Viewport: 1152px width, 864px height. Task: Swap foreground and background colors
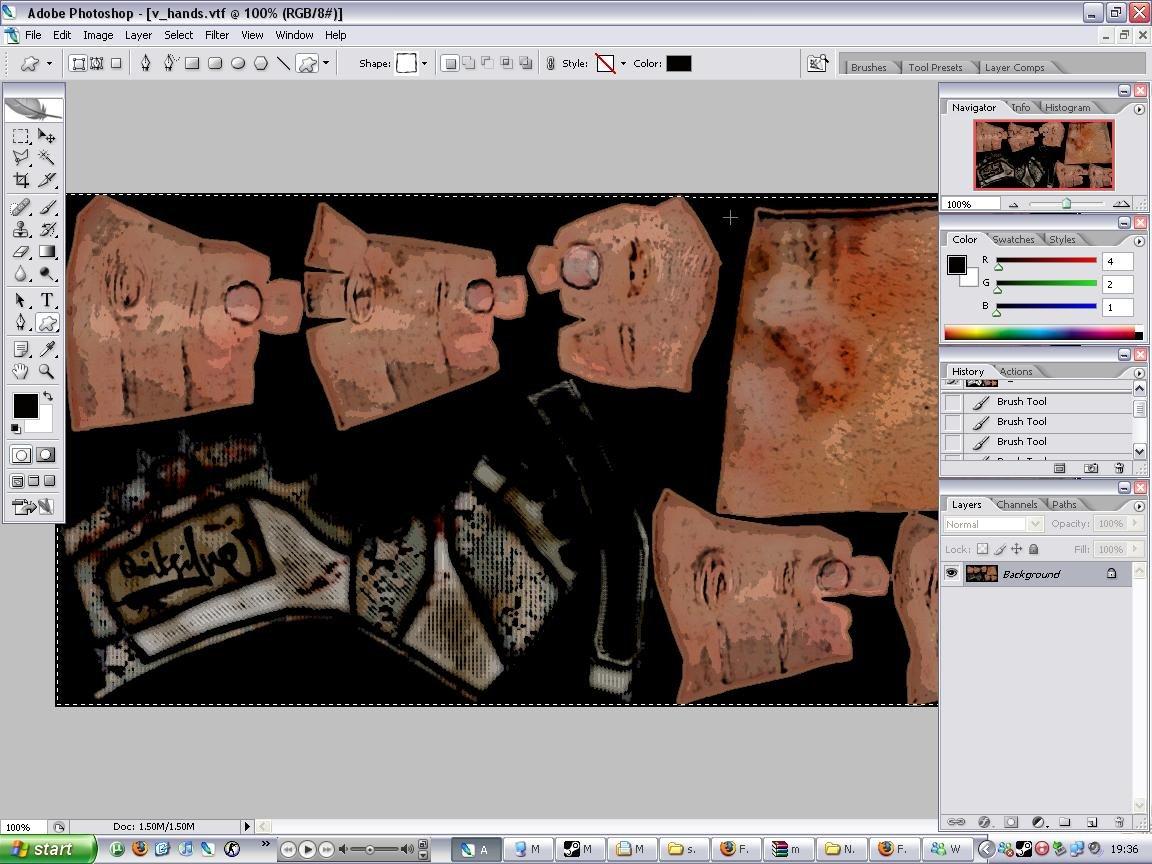pyautogui.click(x=47, y=397)
